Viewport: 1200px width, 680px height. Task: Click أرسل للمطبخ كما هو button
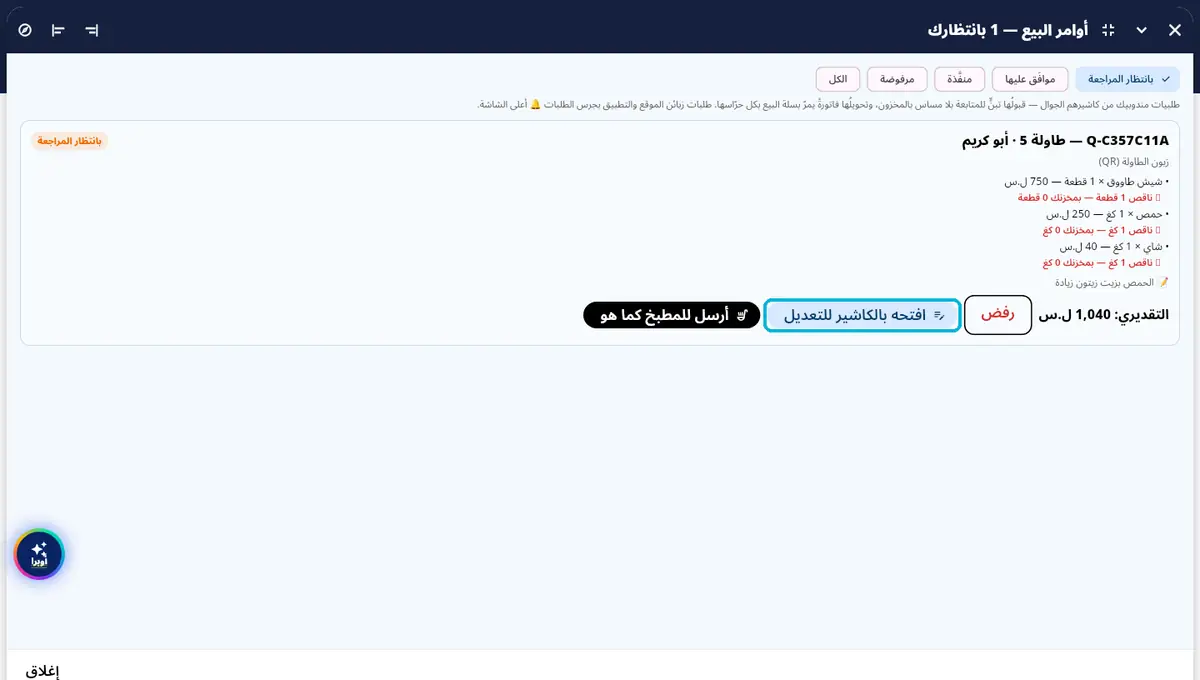click(670, 315)
